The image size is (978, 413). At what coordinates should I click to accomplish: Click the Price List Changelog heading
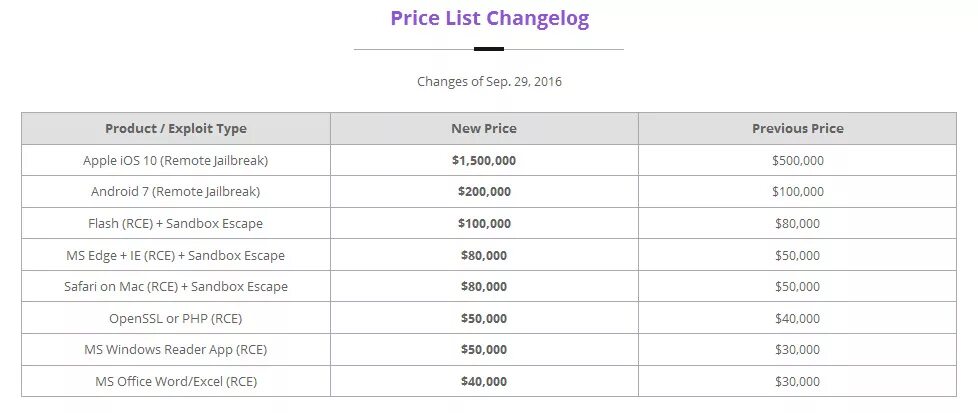click(x=489, y=18)
